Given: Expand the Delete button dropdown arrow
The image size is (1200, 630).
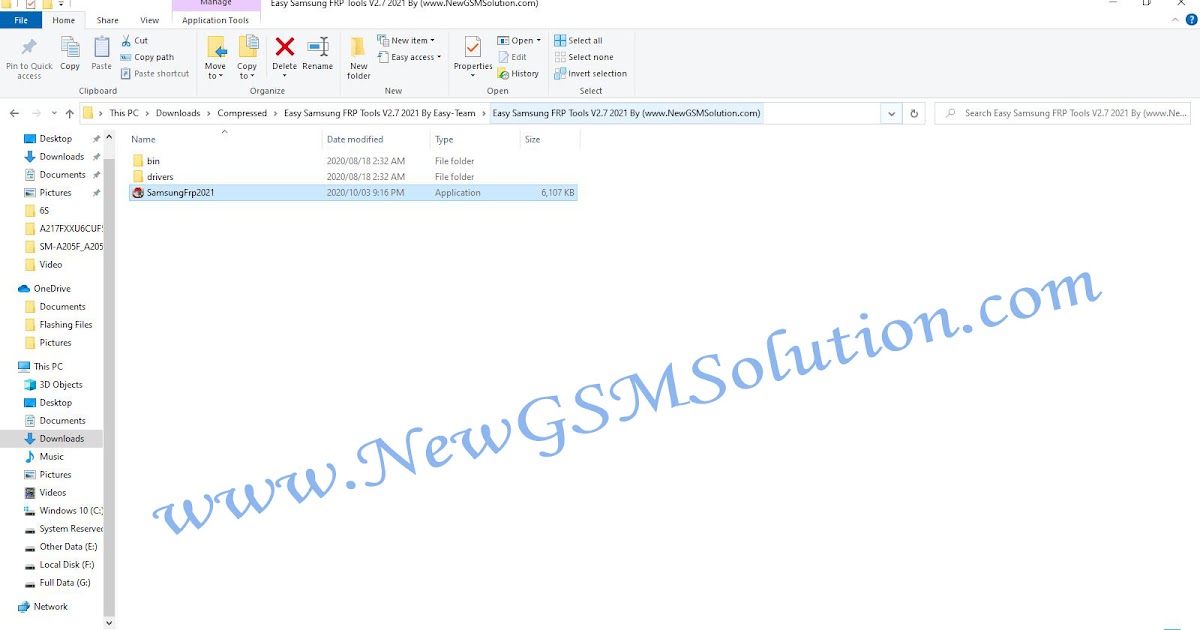Looking at the screenshot, I should [x=285, y=76].
